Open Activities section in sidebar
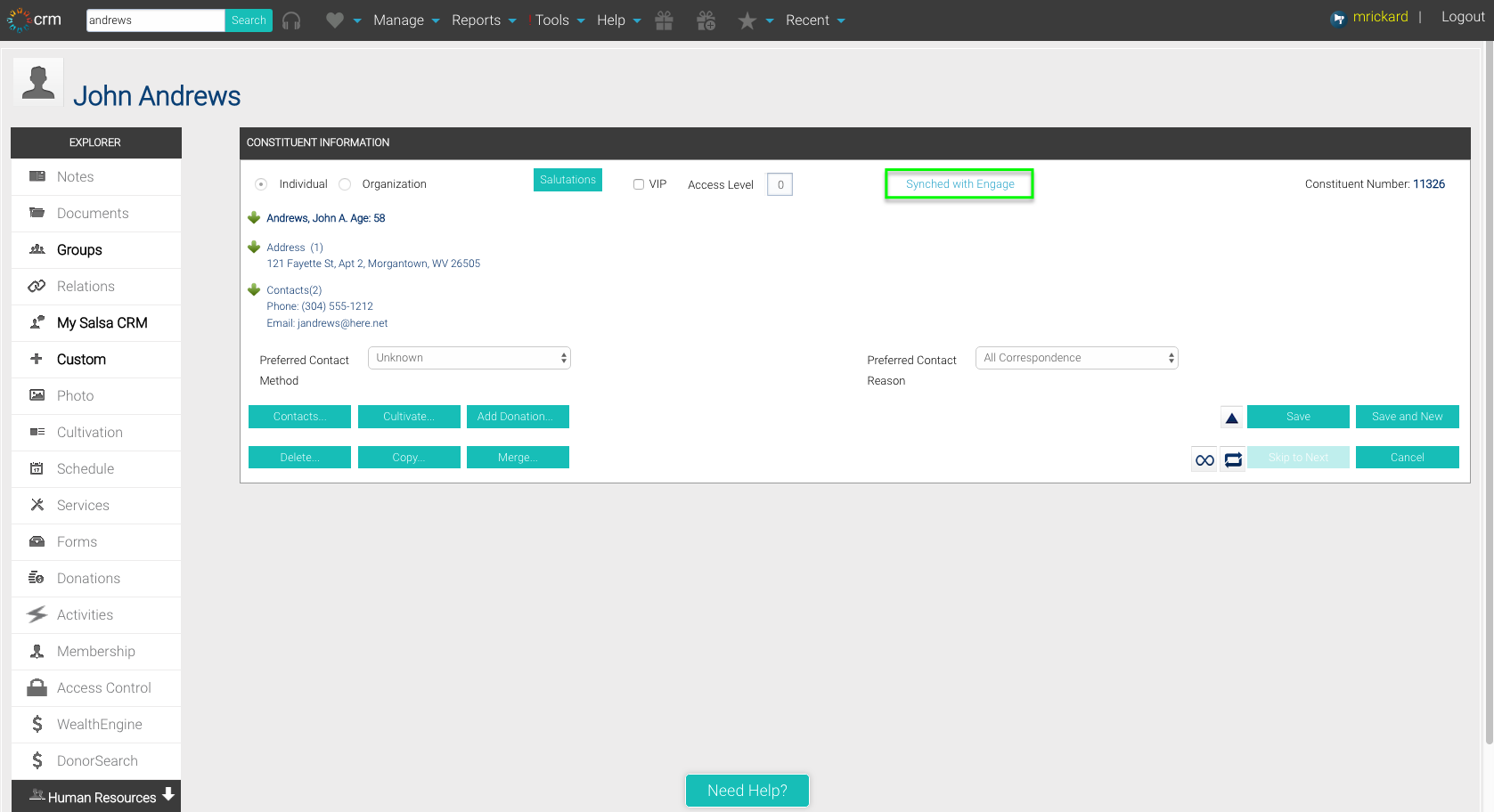1494x812 pixels. (x=96, y=615)
